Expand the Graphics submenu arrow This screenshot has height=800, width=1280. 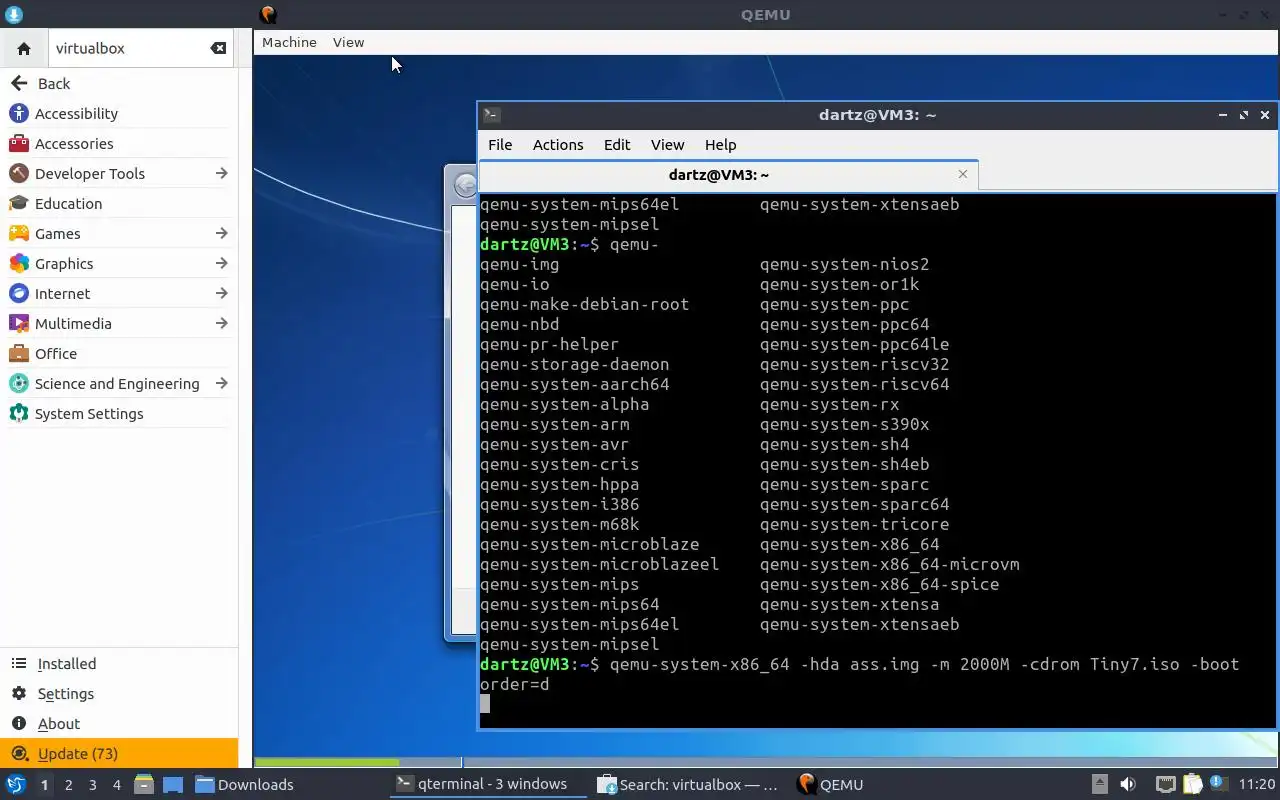[x=221, y=263]
